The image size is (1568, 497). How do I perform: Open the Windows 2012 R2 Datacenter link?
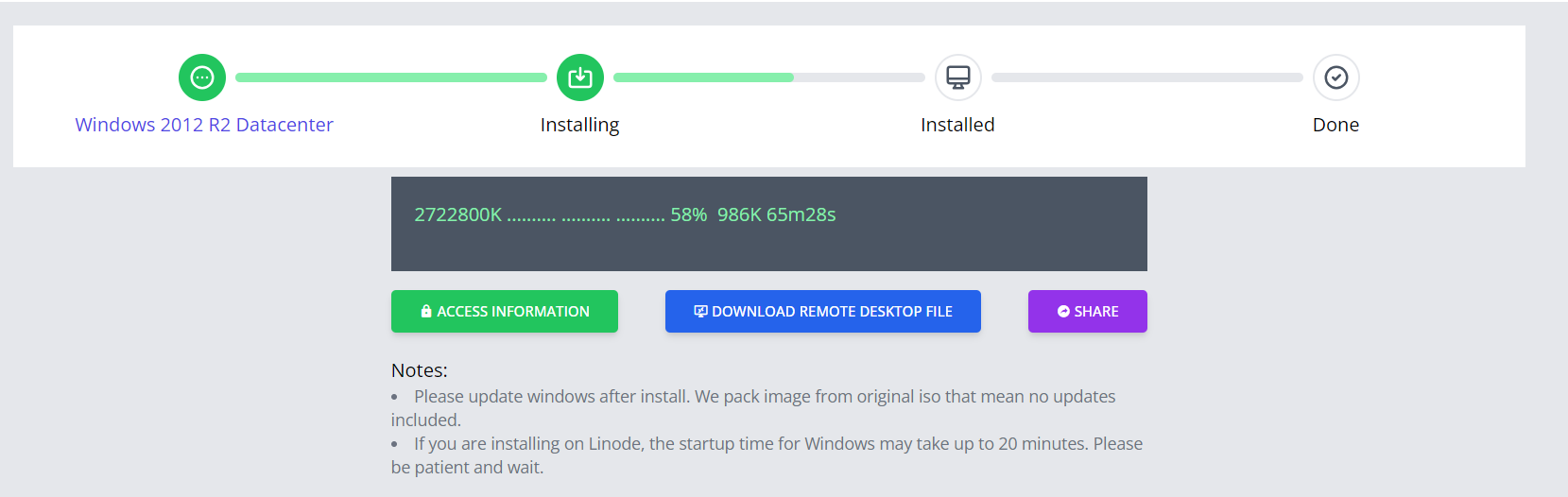tap(204, 125)
